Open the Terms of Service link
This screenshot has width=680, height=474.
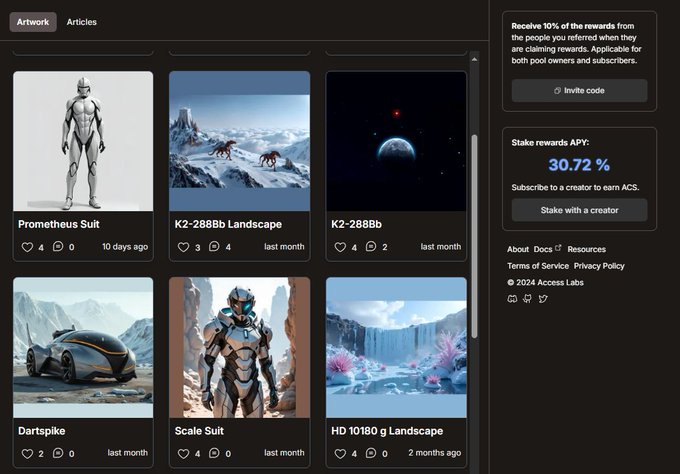point(537,266)
